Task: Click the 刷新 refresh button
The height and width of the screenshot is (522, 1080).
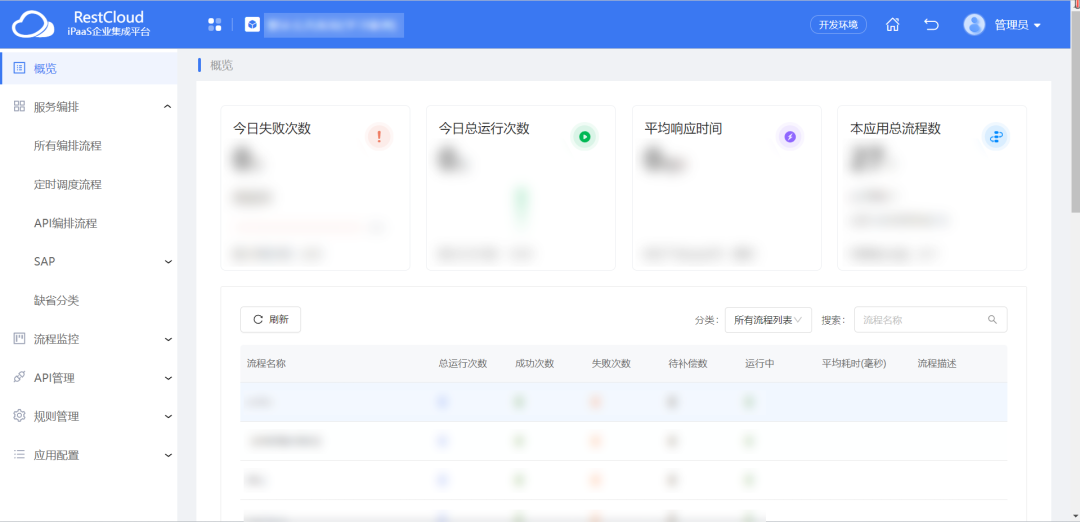Action: point(270,320)
